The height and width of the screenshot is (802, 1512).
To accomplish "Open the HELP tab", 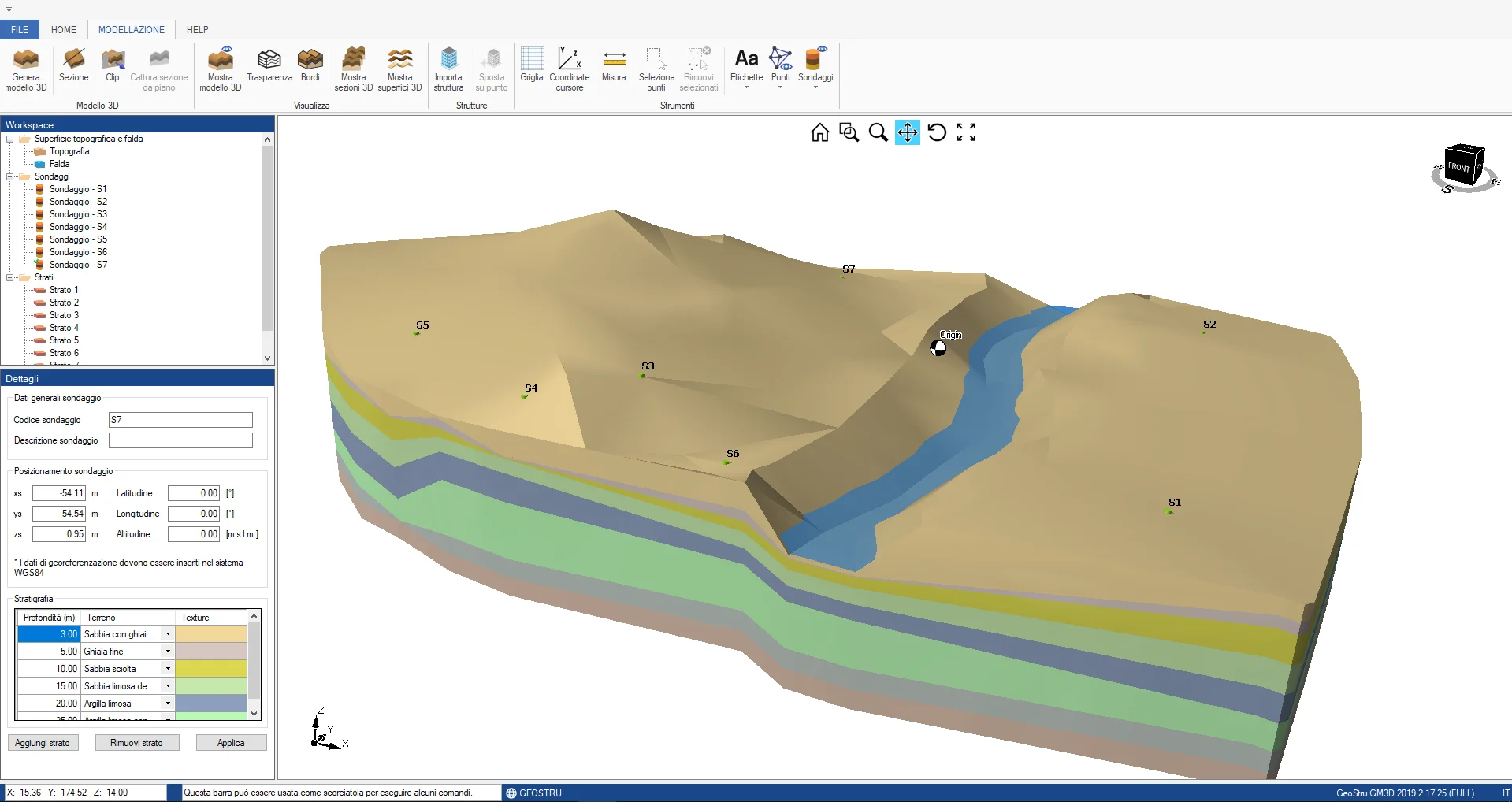I will pos(198,30).
